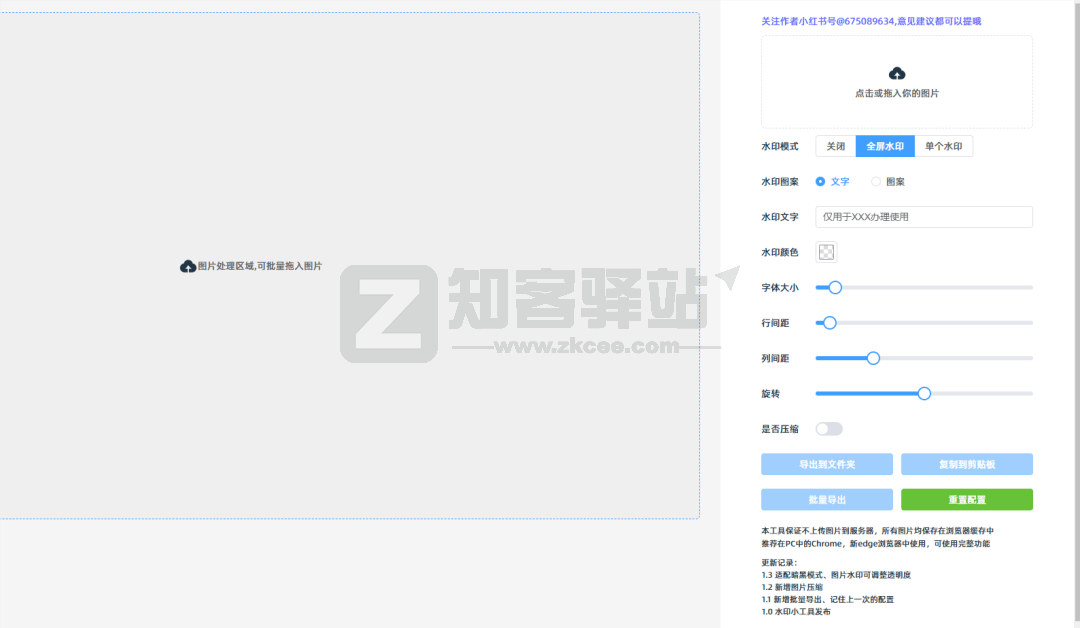Click the 列间距 column spacing slider handle
The image size is (1080, 628).
(872, 357)
